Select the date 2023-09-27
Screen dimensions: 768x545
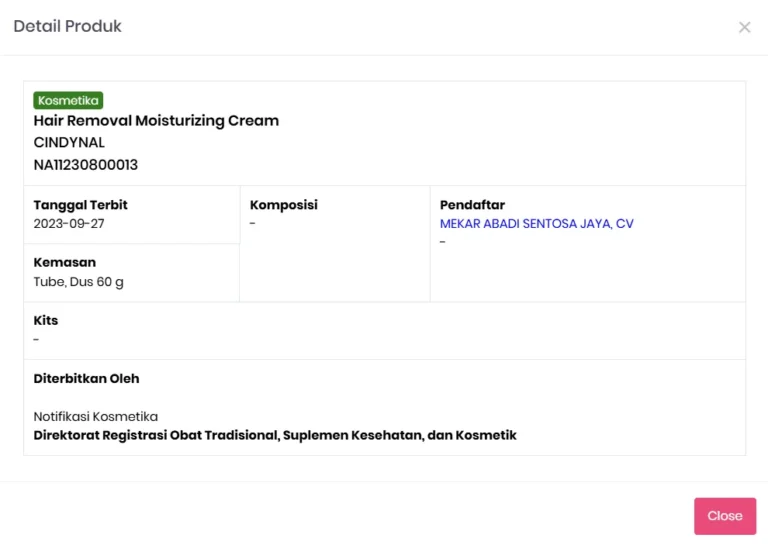pyautogui.click(x=69, y=224)
